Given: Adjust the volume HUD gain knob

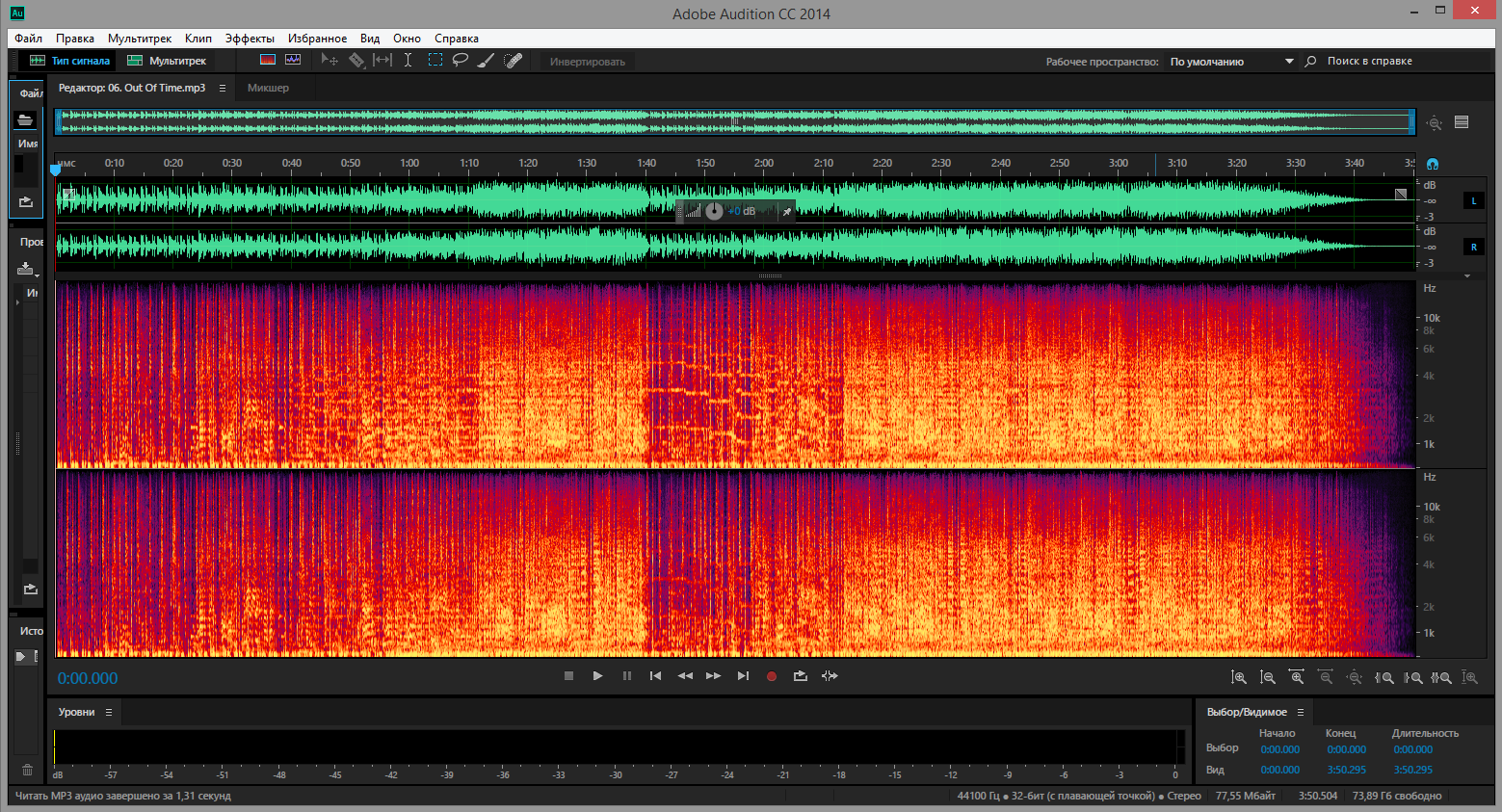Looking at the screenshot, I should (714, 211).
